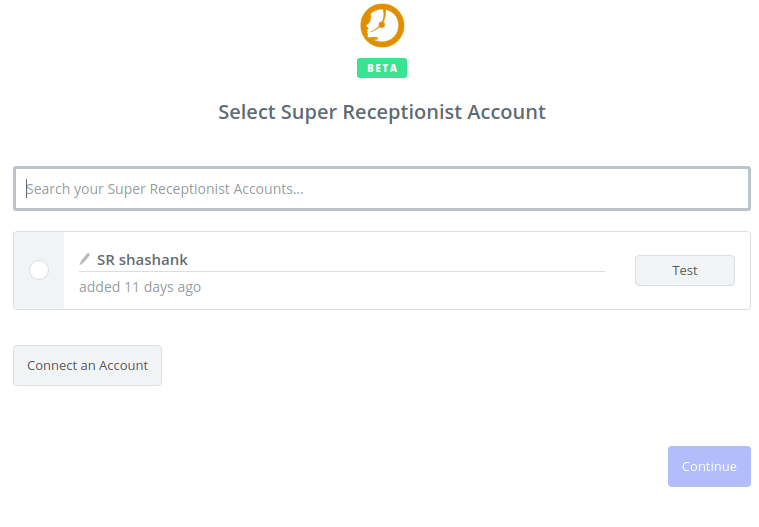Click the green BETA badge
Screen dimensions: 759x527
[x=382, y=68]
